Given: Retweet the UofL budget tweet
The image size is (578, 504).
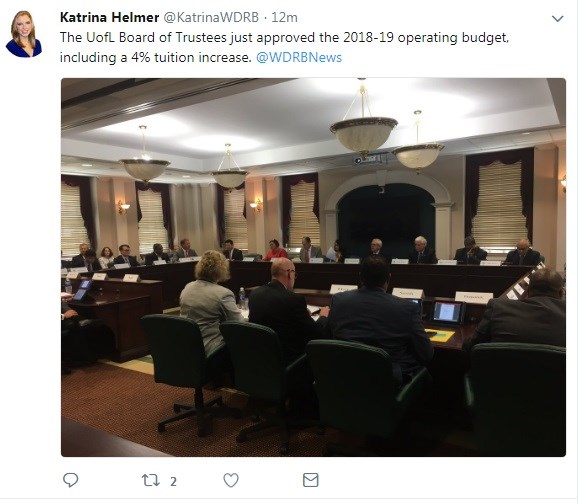Looking at the screenshot, I should point(151,480).
